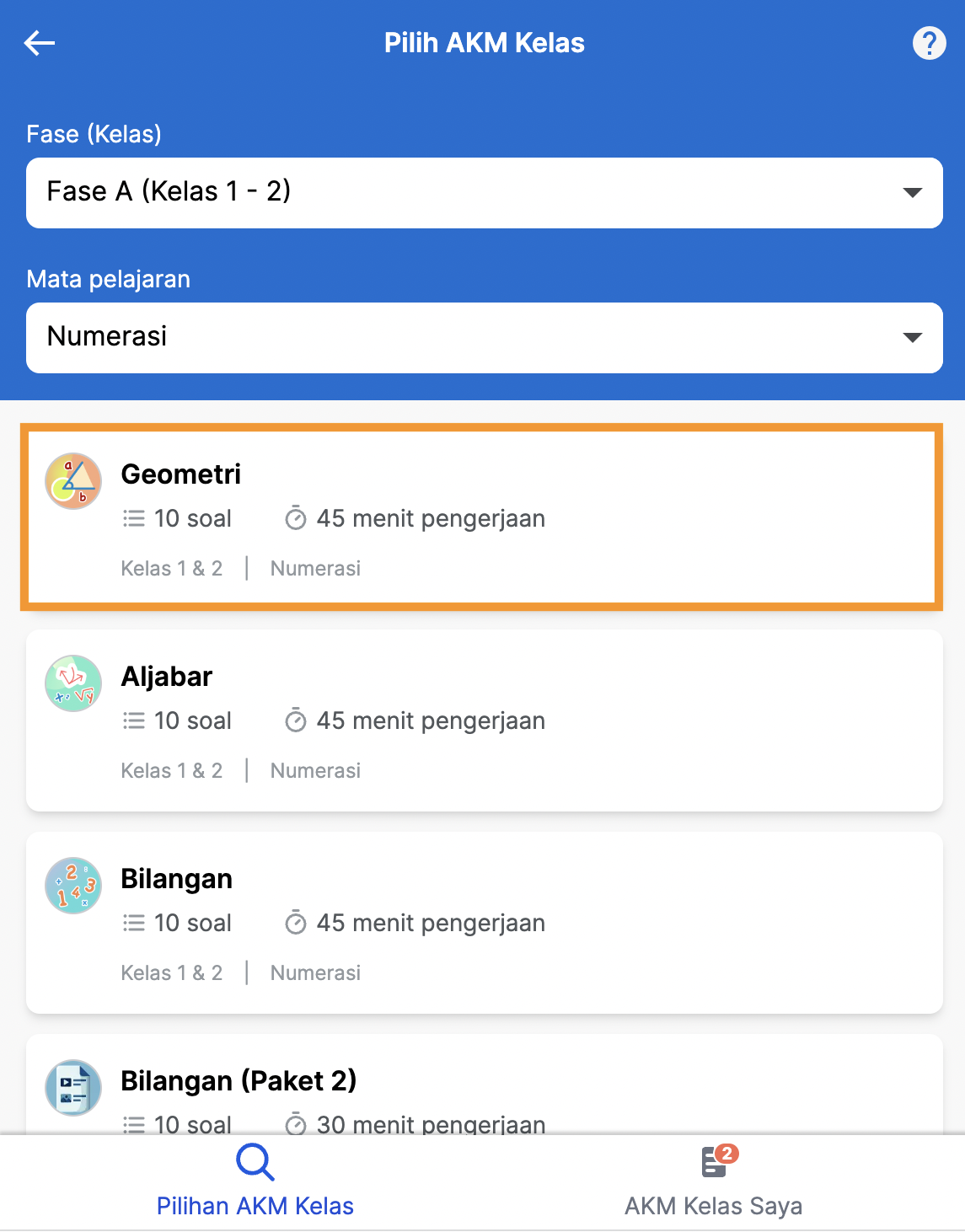
Task: Tap the list icon in Aljabar card
Action: [x=134, y=720]
